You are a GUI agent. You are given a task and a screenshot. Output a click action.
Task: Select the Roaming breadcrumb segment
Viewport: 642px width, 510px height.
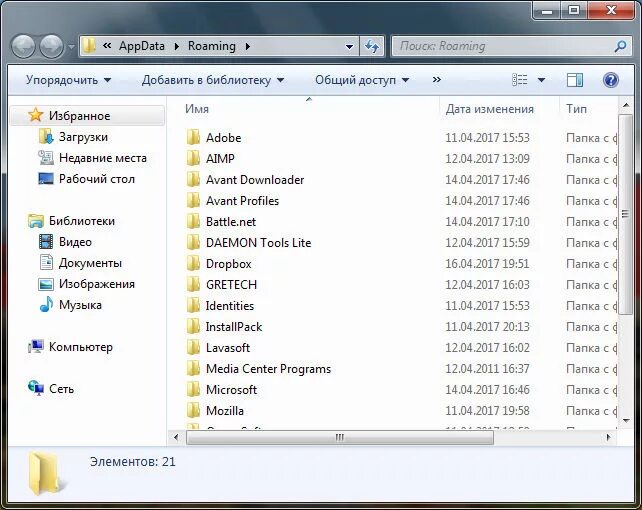pos(212,46)
